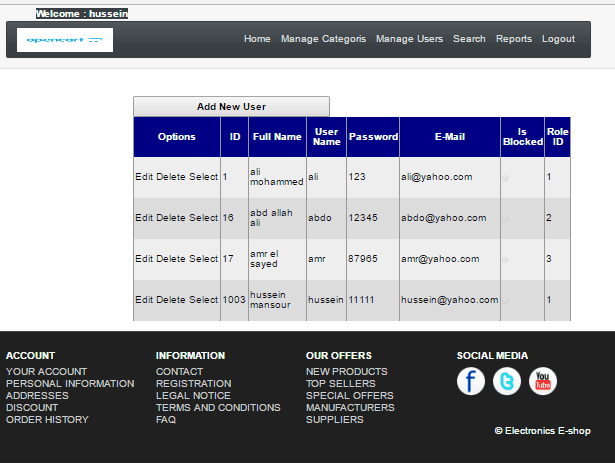Screen dimensions: 615x465
Task: Open the Manage Users menu item
Action: (409, 39)
